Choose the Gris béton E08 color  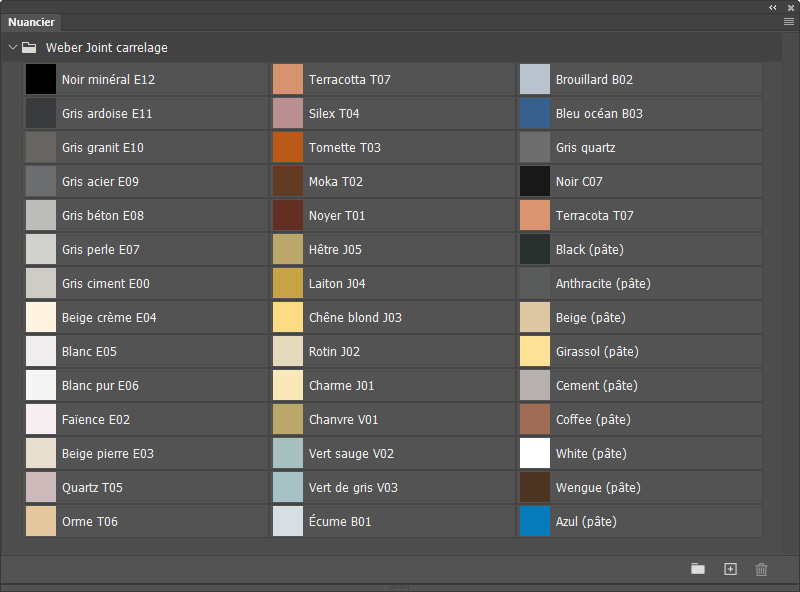click(x=41, y=215)
